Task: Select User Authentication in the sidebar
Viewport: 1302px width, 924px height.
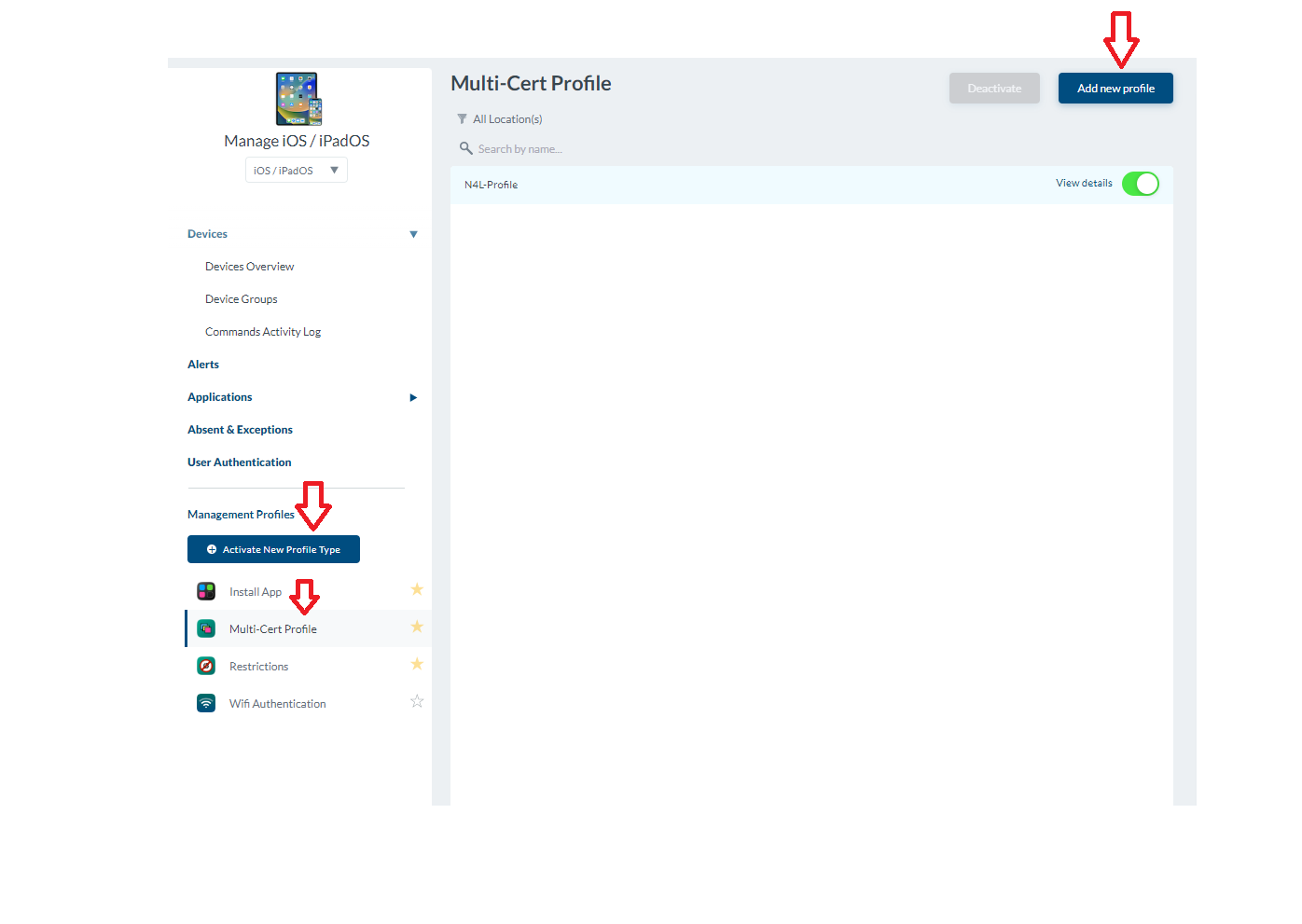Action: coord(239,462)
